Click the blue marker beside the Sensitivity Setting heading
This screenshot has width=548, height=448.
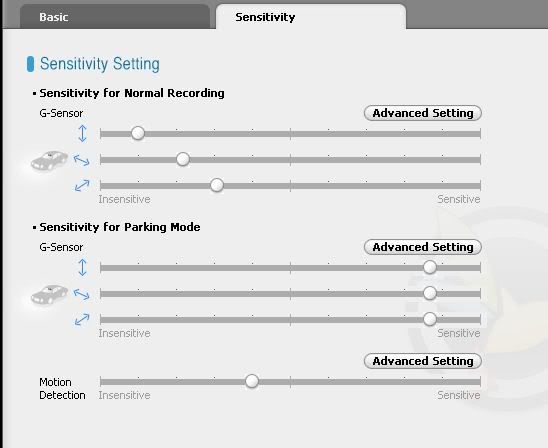[x=30, y=64]
